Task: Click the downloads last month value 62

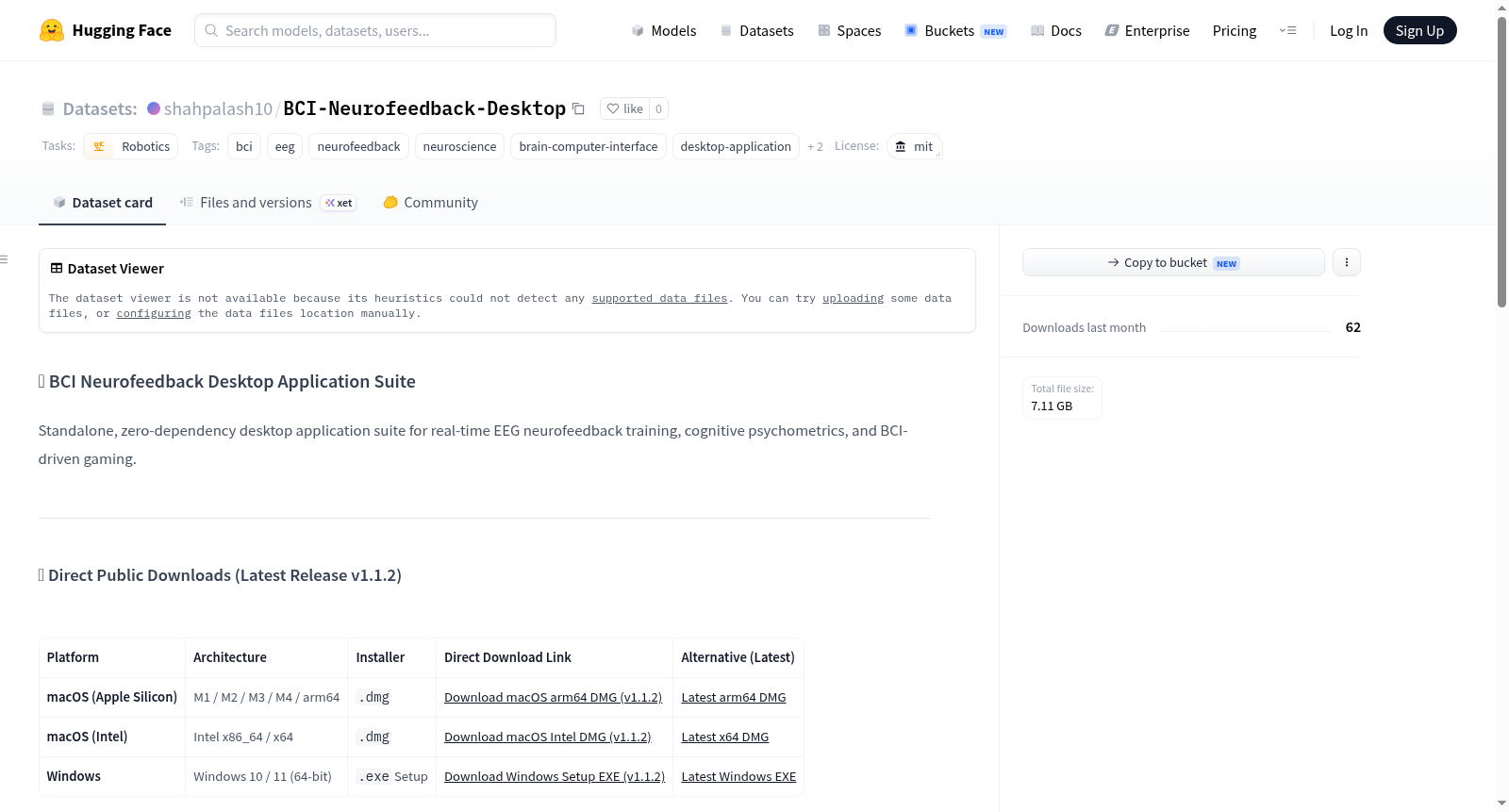Action: [1353, 327]
